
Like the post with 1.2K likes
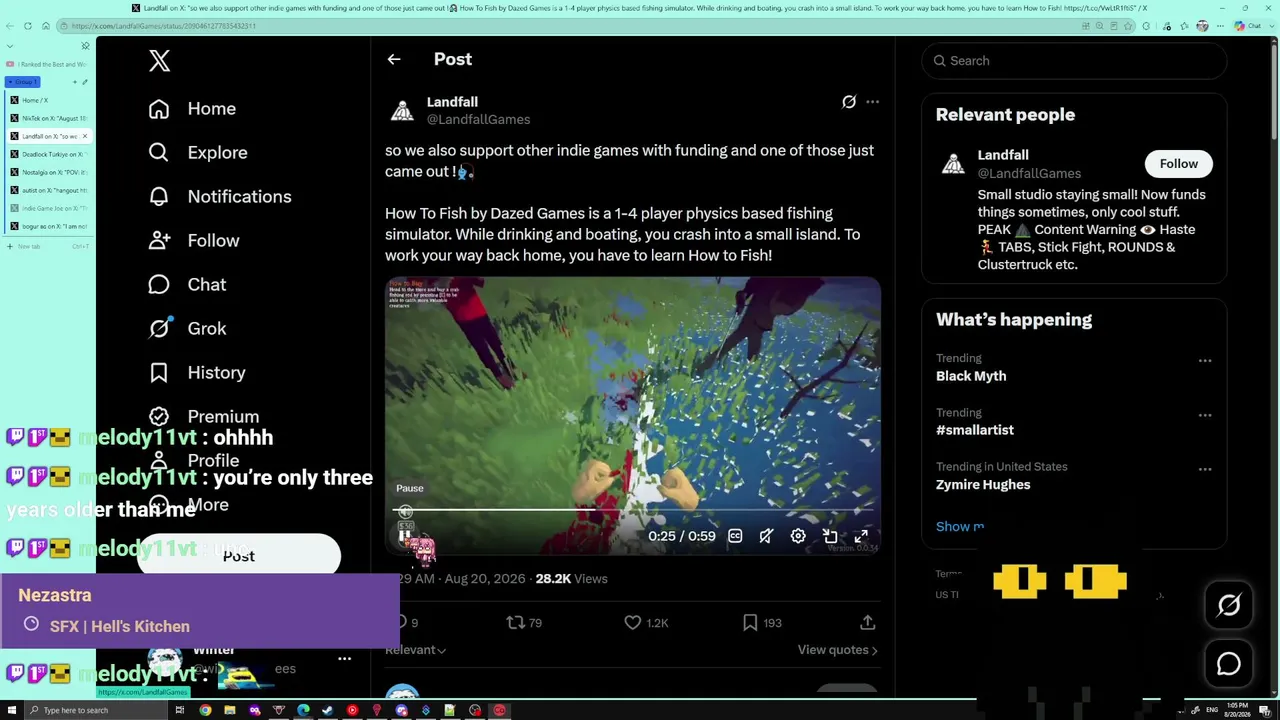646,623
